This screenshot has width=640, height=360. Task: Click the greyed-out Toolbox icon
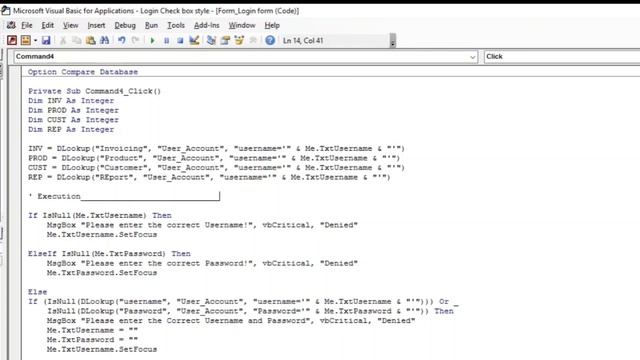click(x=253, y=40)
